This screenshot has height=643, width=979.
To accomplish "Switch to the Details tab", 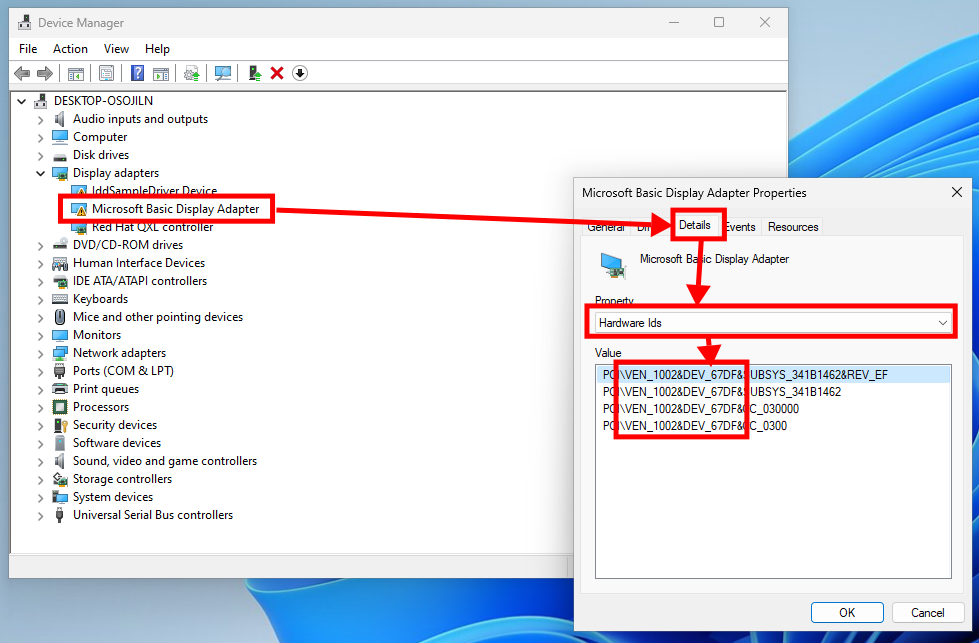I will point(695,225).
